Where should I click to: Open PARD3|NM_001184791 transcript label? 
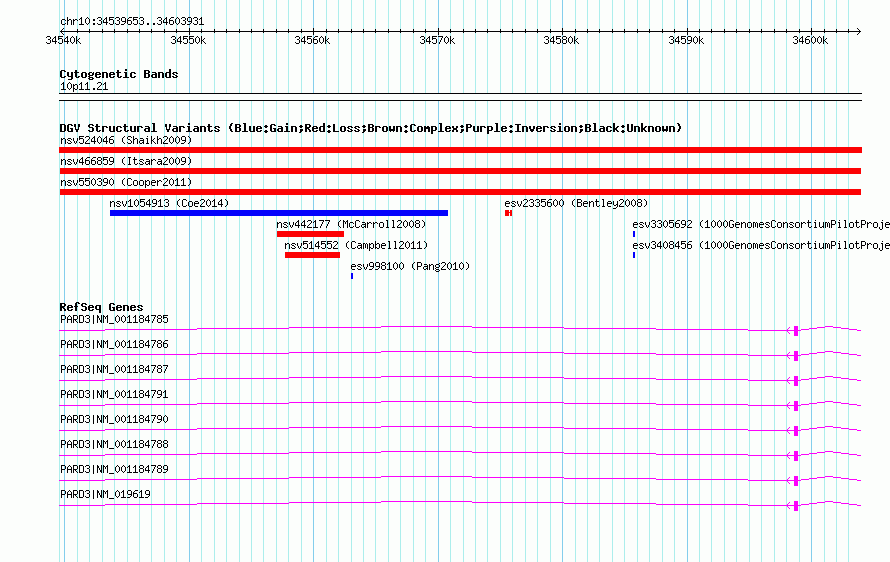click(114, 395)
